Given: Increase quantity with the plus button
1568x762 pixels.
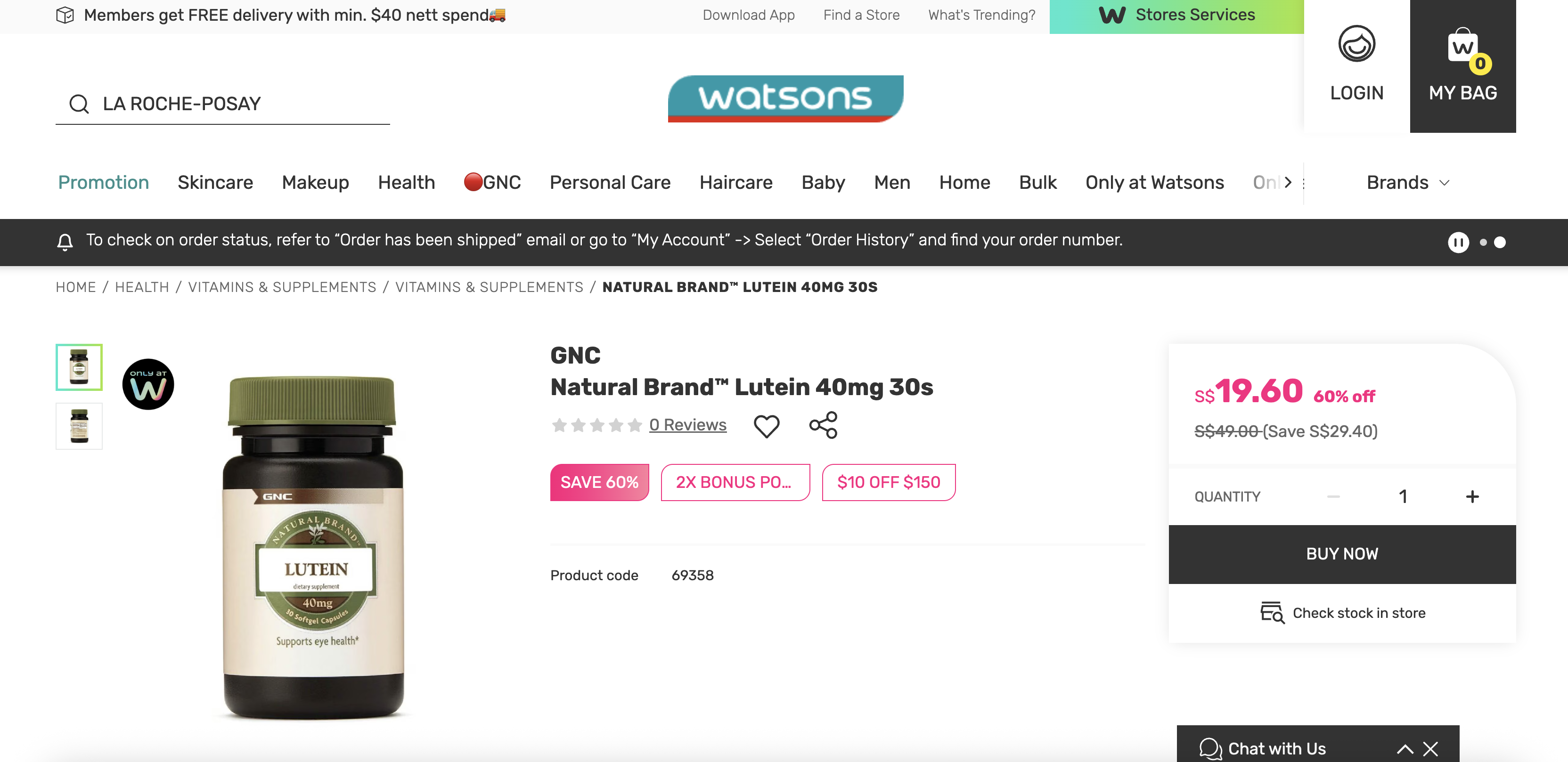Looking at the screenshot, I should pos(1472,497).
